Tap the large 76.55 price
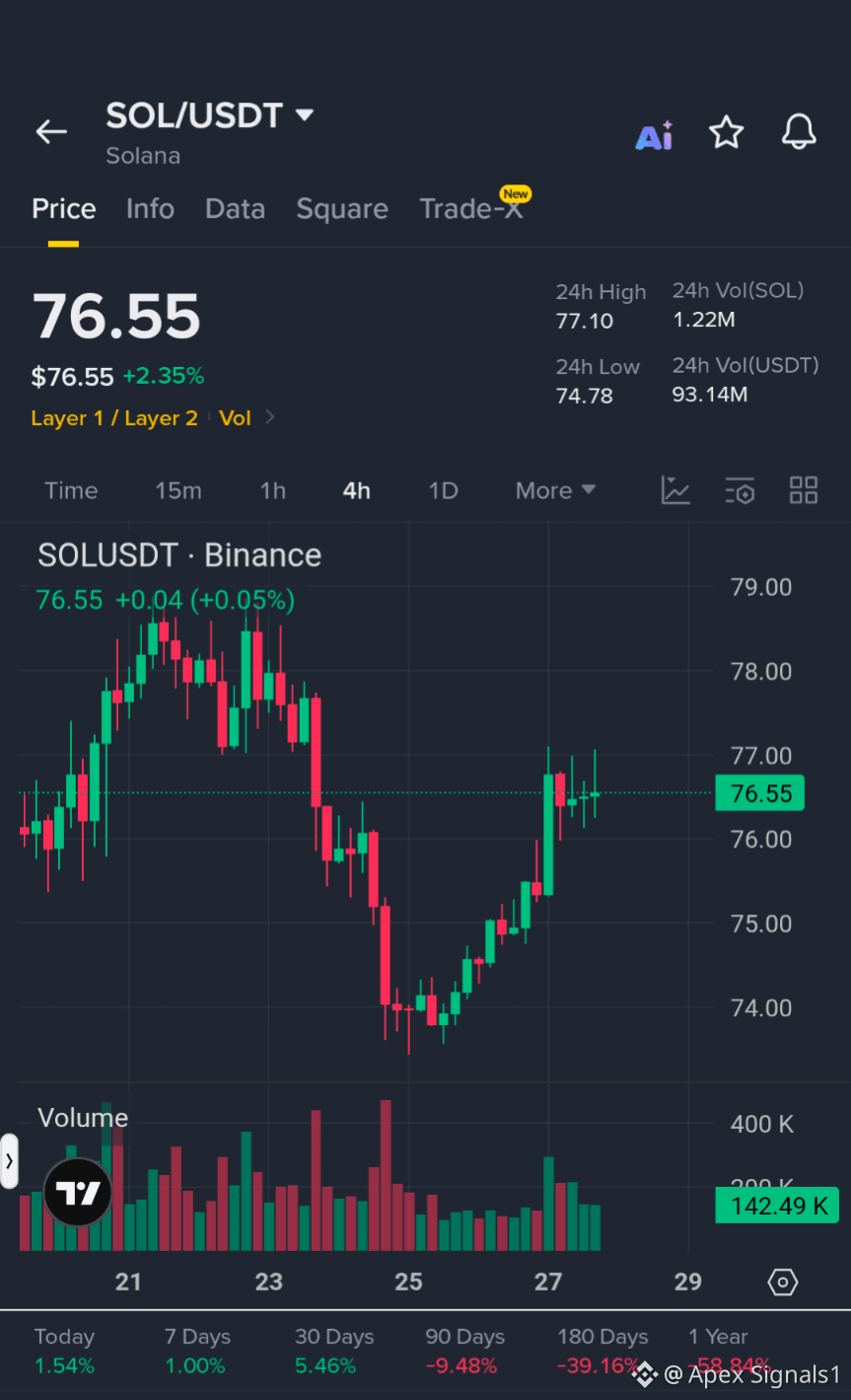The height and width of the screenshot is (1400, 851). tap(116, 317)
